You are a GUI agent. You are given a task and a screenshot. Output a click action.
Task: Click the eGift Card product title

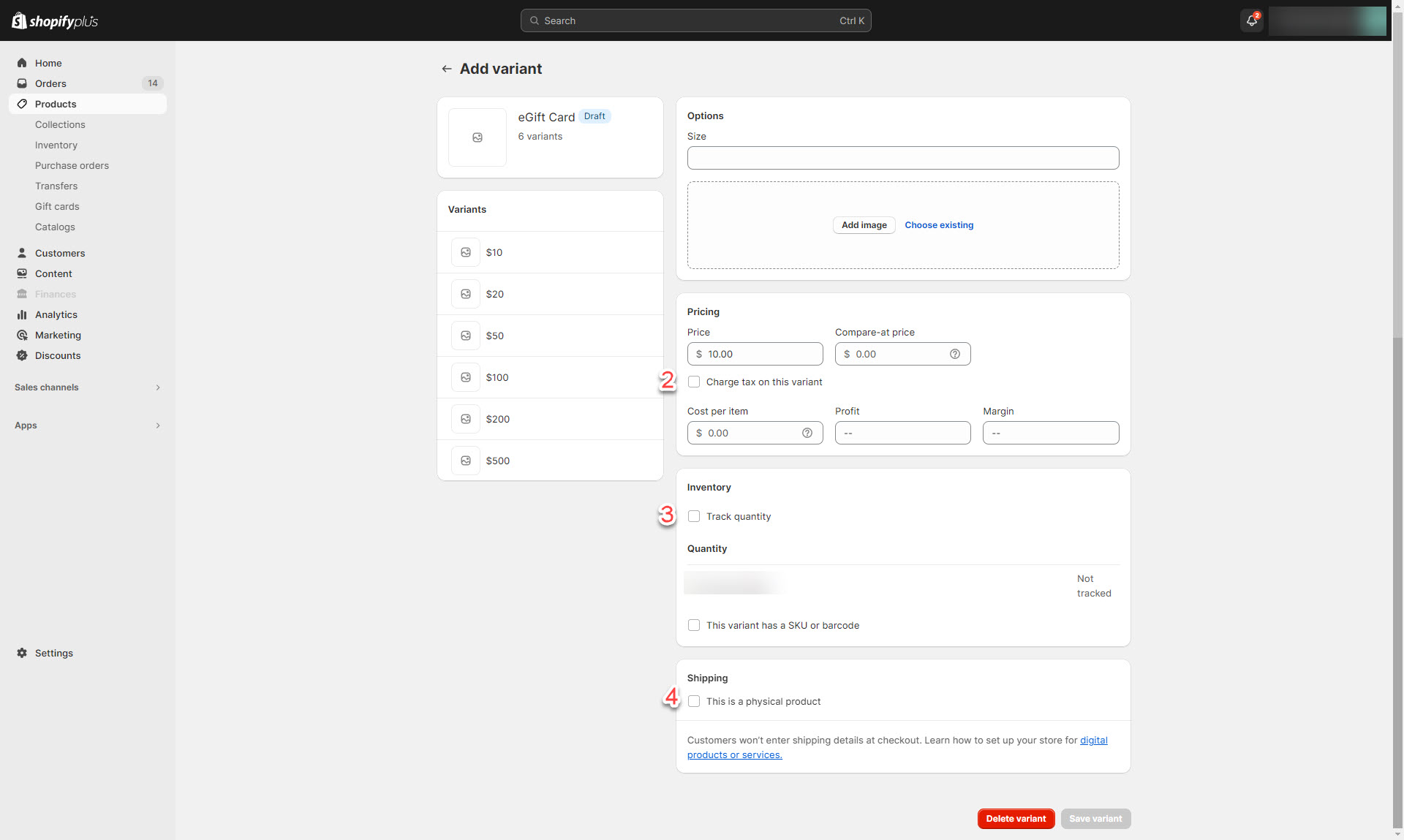tap(546, 117)
